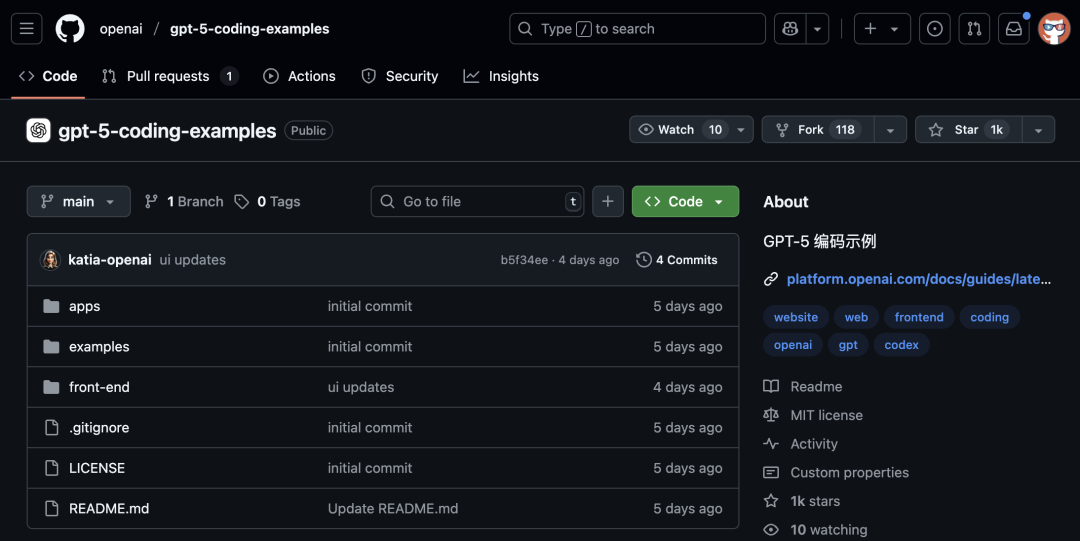Switch to the Code tab
The image size is (1080, 541).
pyautogui.click(x=48, y=76)
